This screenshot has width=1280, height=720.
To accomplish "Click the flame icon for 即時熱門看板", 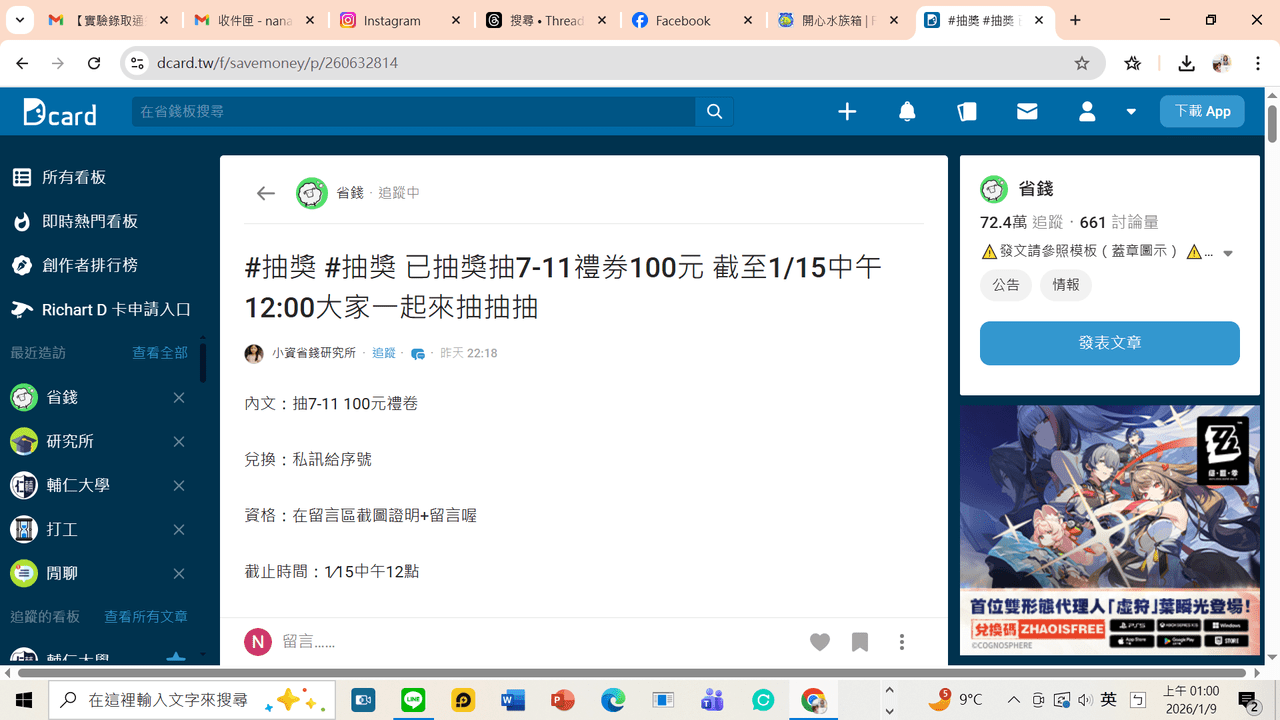I will (21, 221).
